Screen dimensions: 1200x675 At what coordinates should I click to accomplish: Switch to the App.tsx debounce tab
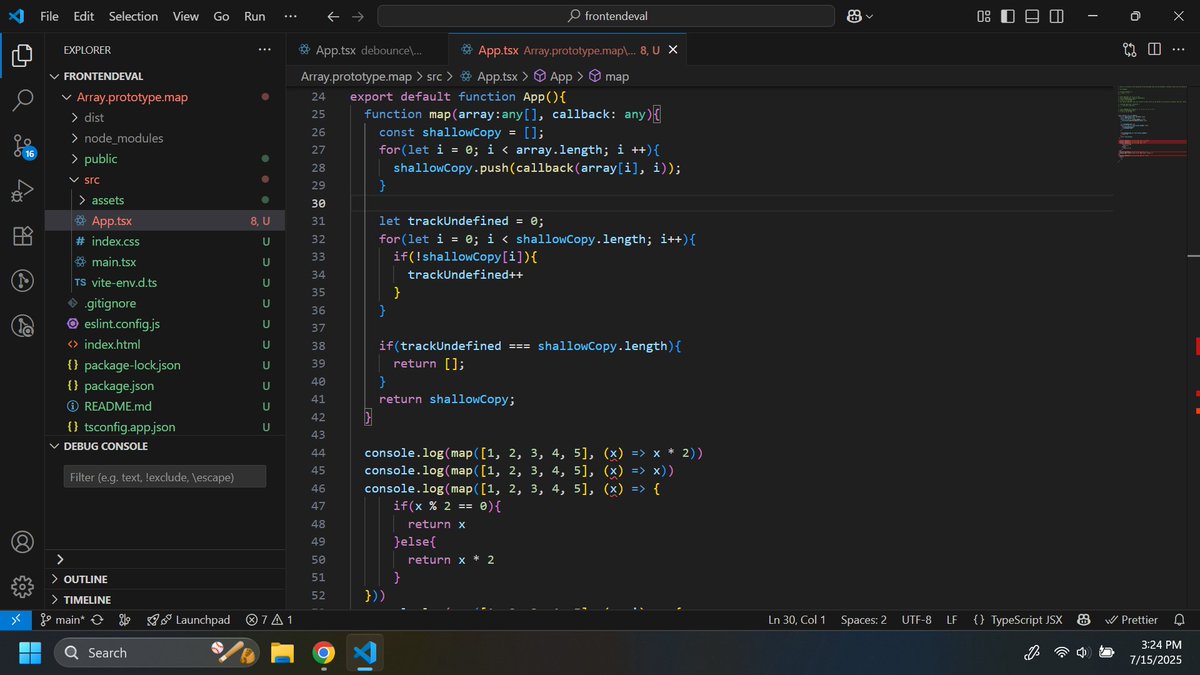tap(367, 50)
